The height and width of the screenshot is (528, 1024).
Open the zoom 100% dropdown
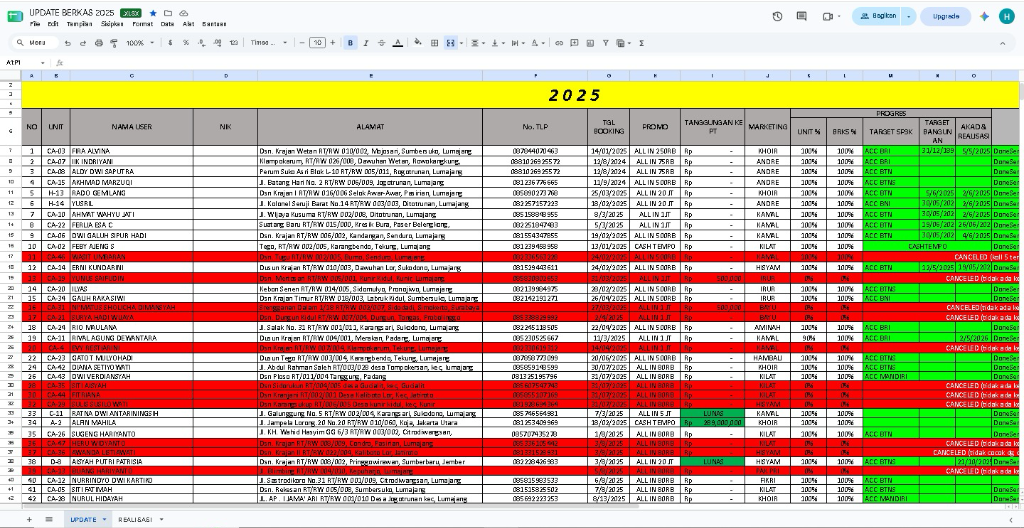pyautogui.click(x=140, y=43)
